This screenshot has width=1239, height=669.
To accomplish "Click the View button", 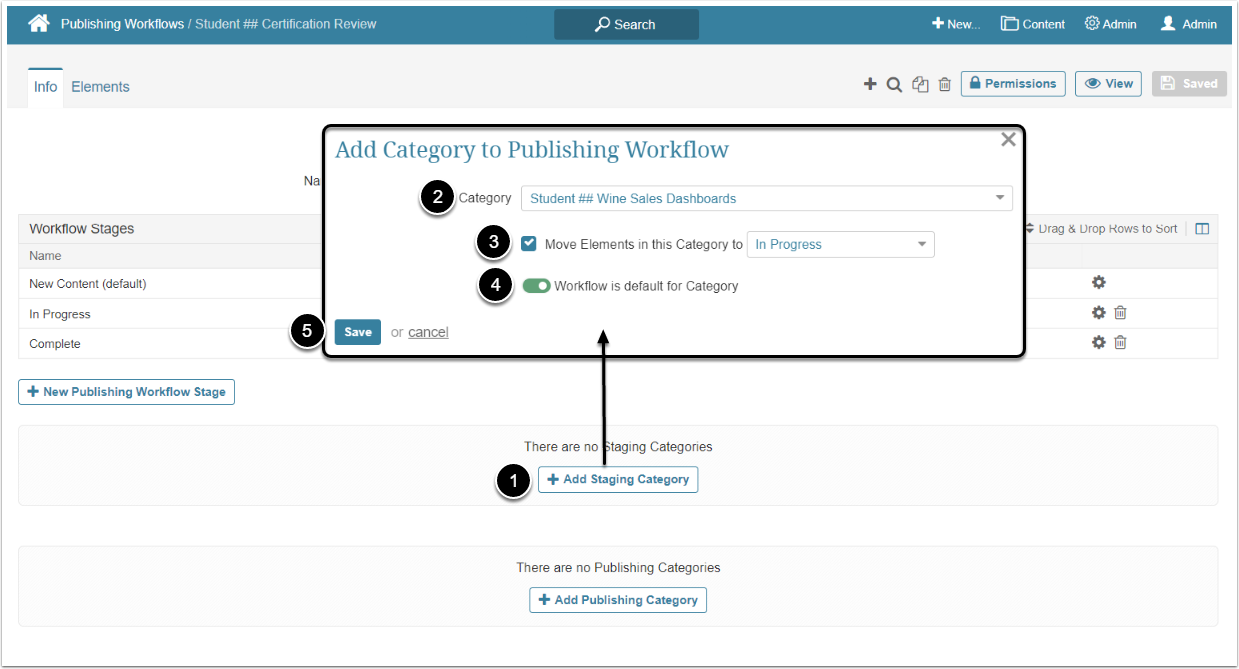I will point(1108,84).
